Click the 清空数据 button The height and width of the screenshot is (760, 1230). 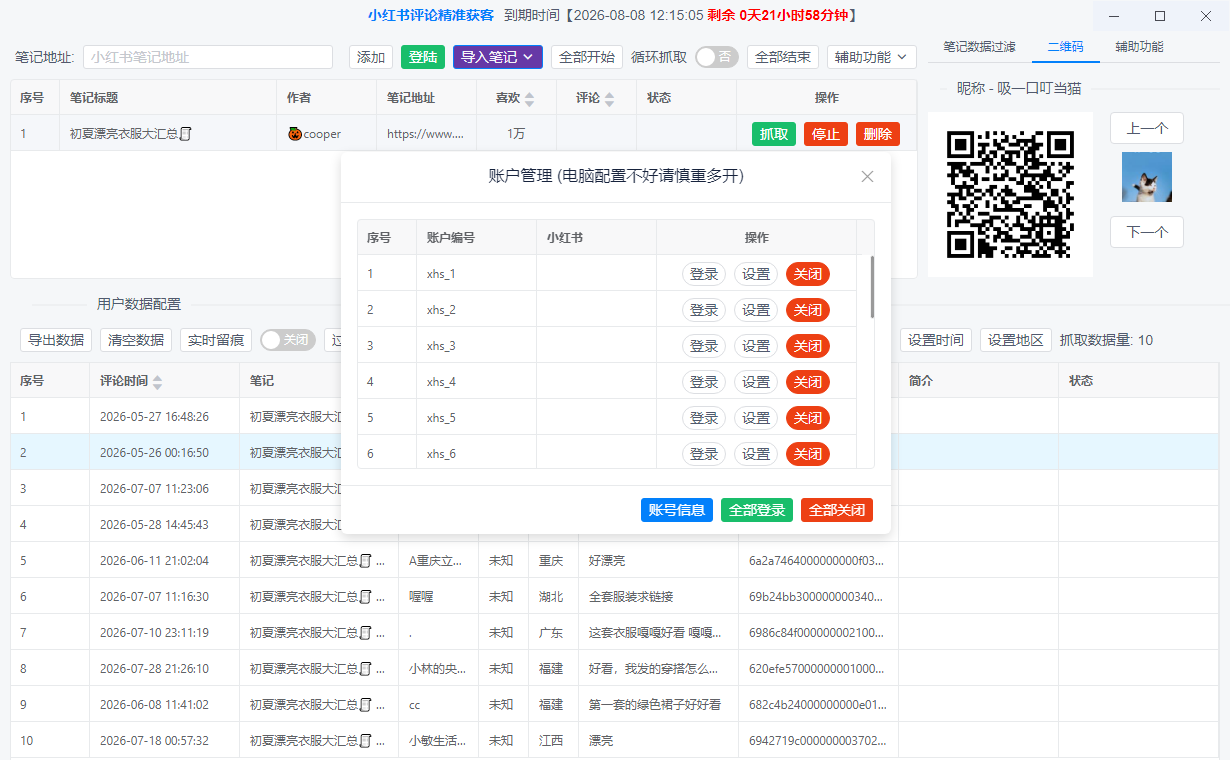tap(136, 340)
